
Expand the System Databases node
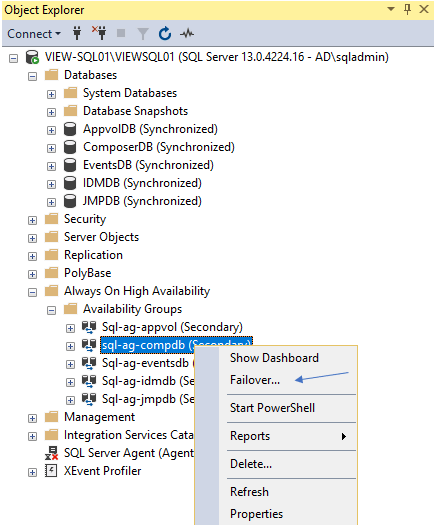pos(51,94)
